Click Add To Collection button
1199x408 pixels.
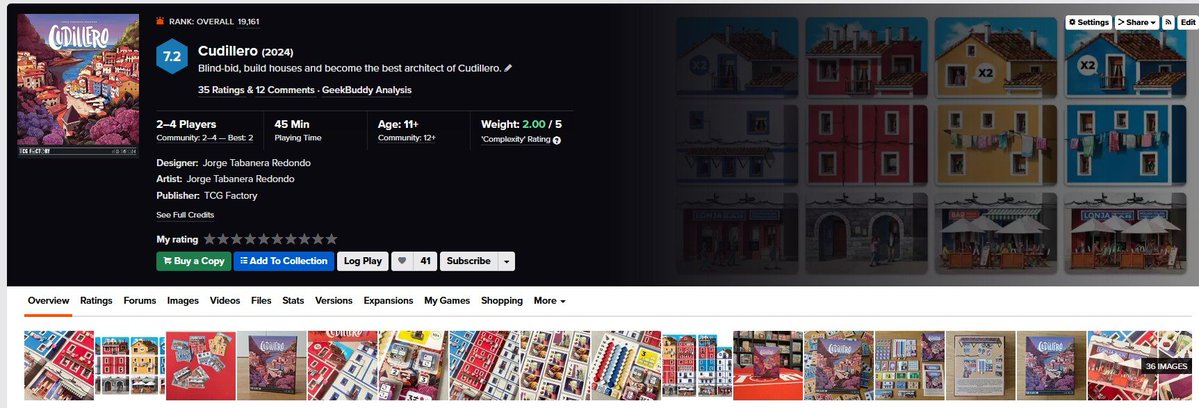[284, 261]
